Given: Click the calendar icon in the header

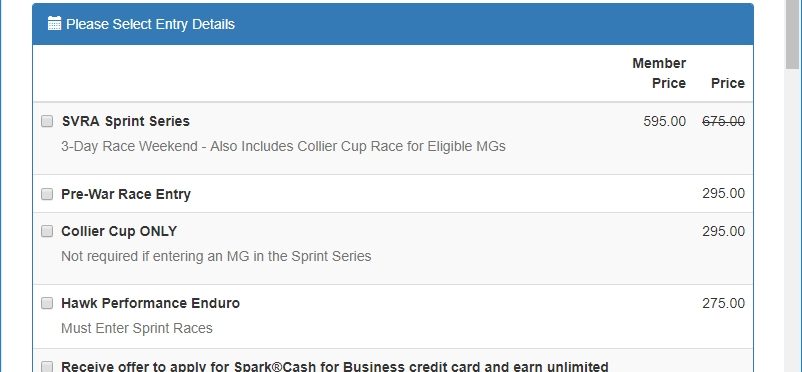Looking at the screenshot, I should click(54, 24).
